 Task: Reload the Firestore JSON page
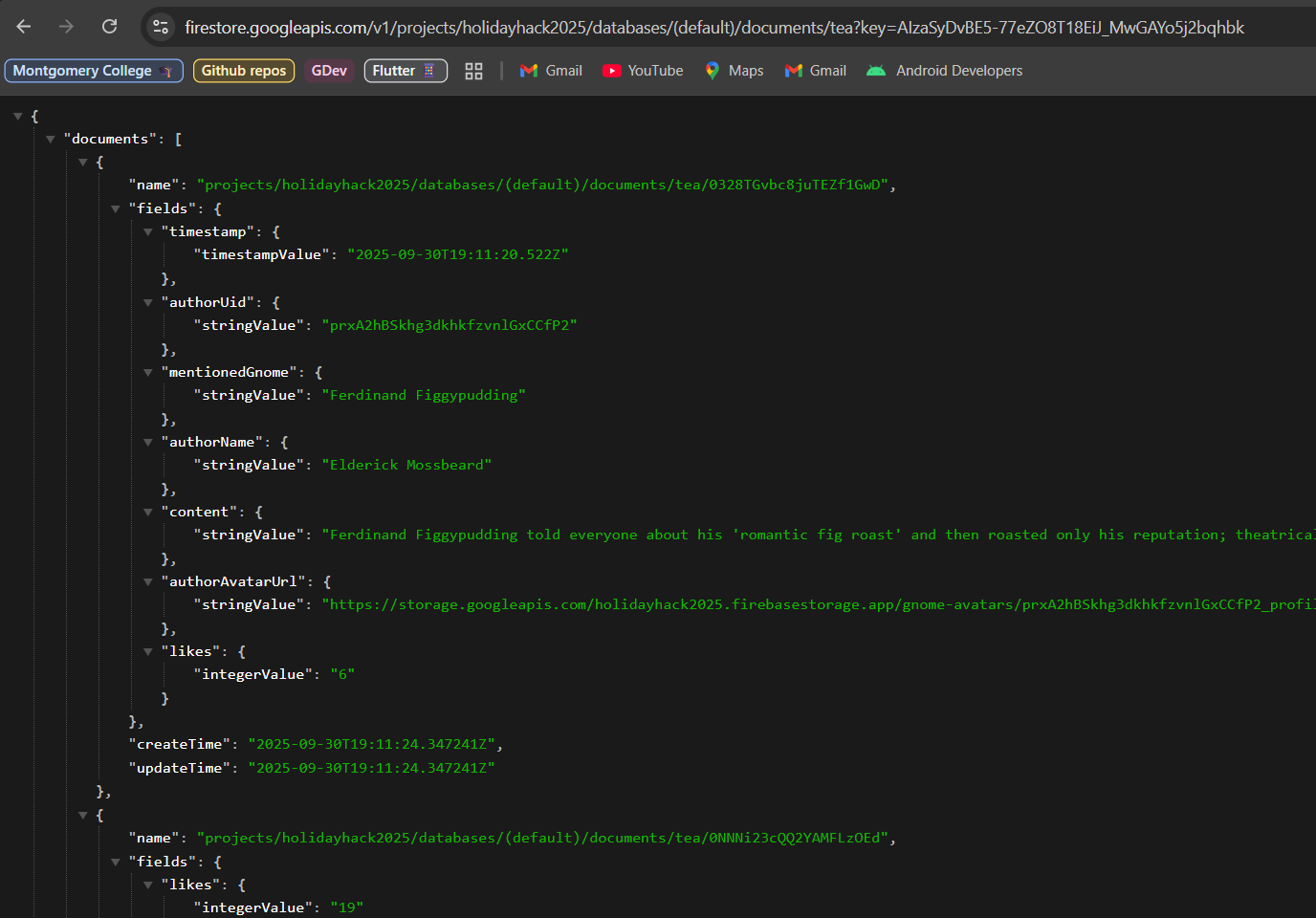pyautogui.click(x=110, y=27)
